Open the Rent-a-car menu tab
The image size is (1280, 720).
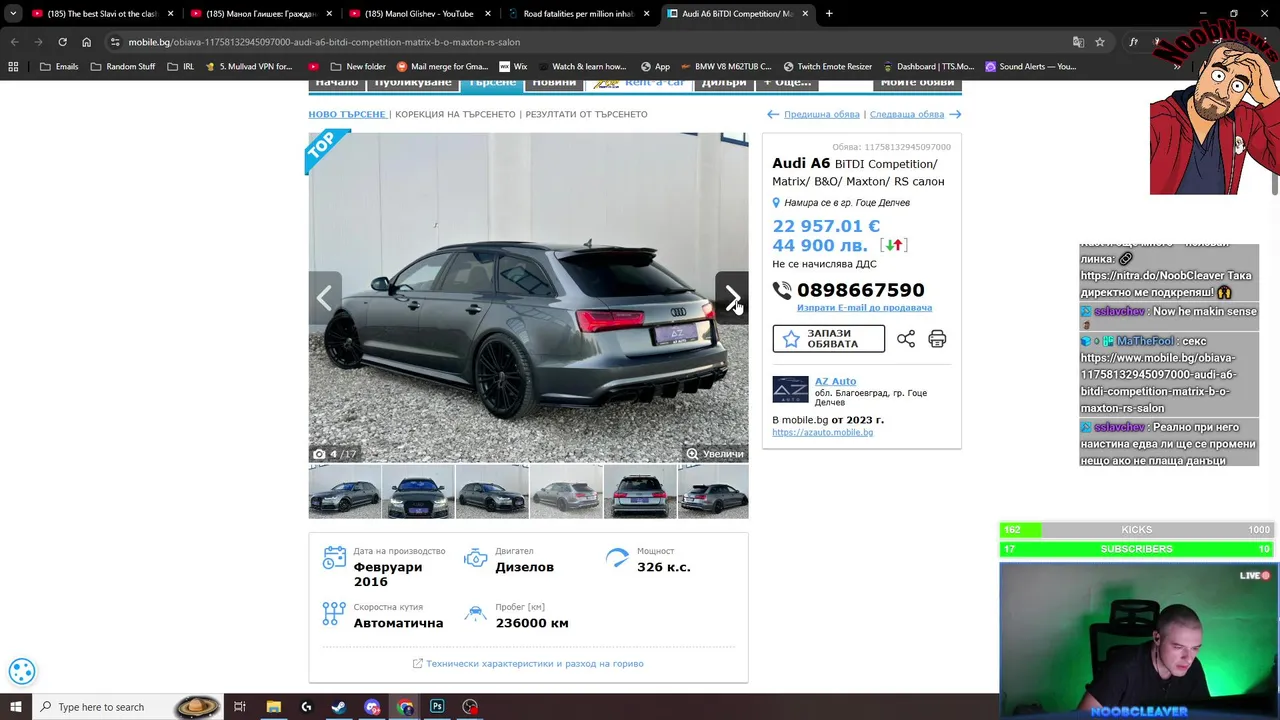point(639,84)
